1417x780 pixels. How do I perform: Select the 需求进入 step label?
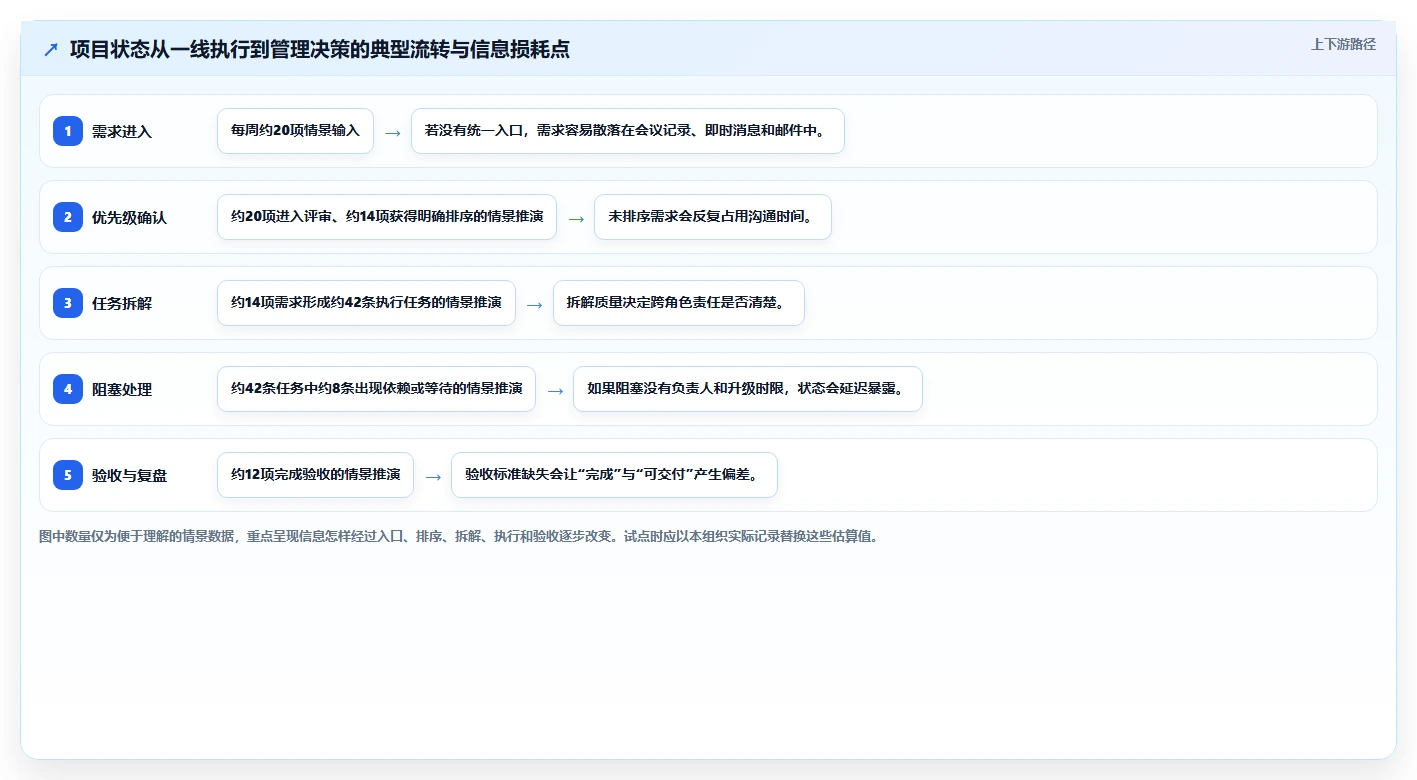coord(122,131)
